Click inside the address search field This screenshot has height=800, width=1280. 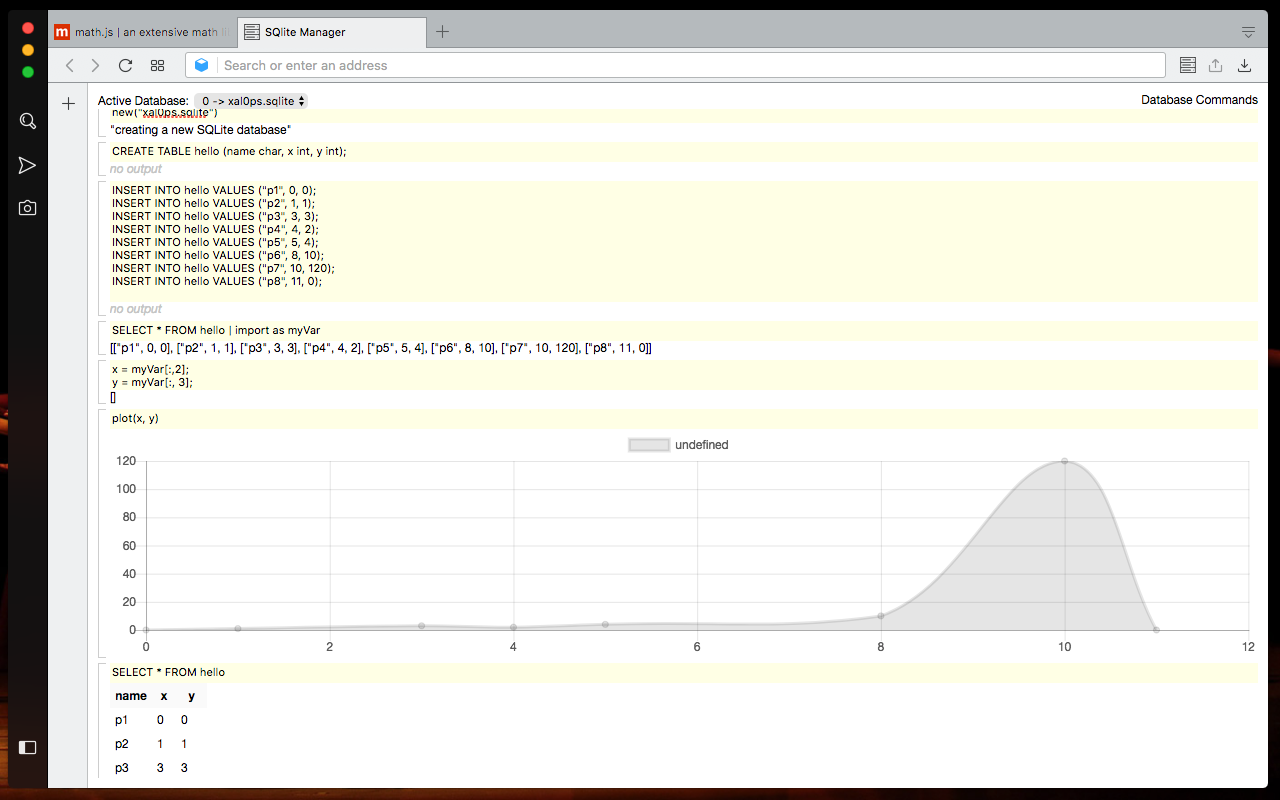[600, 64]
